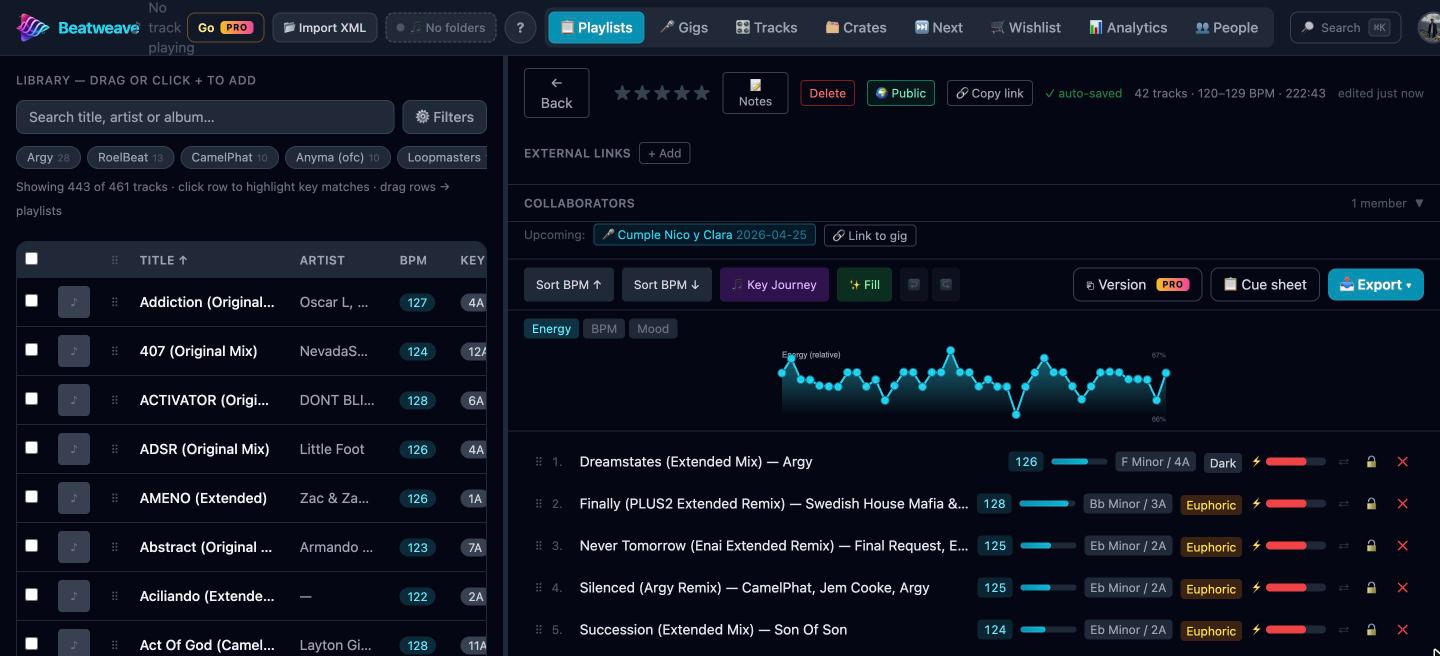This screenshot has width=1440, height=656.
Task: Click the first star in the rating
Action: (622, 93)
